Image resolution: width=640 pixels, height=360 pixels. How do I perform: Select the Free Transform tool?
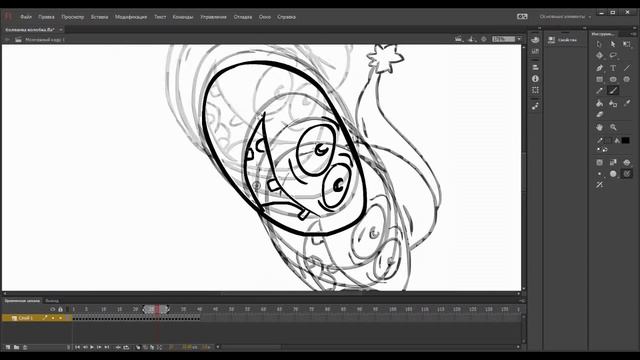(627, 44)
